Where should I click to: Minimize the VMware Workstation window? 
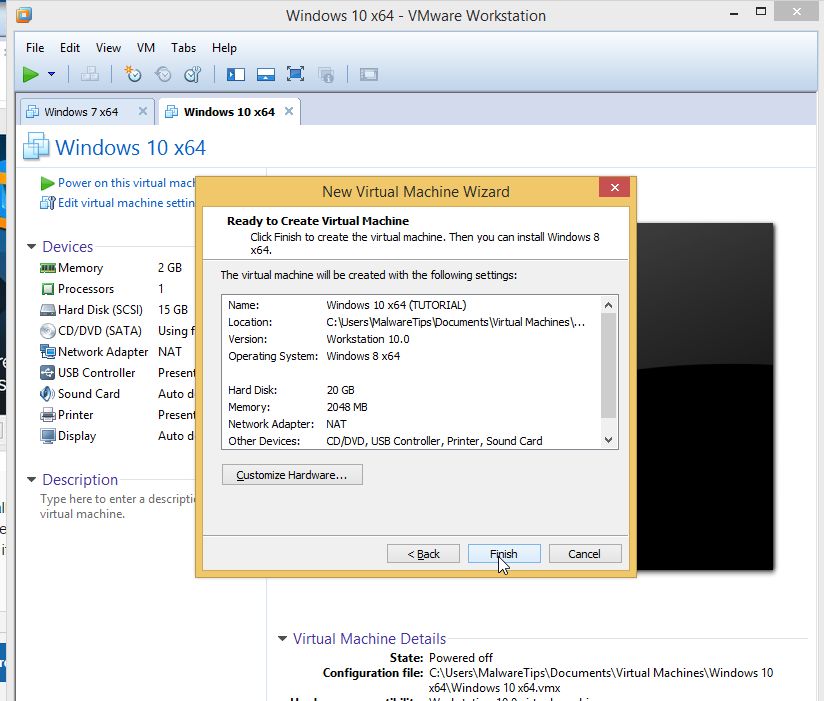tap(734, 13)
